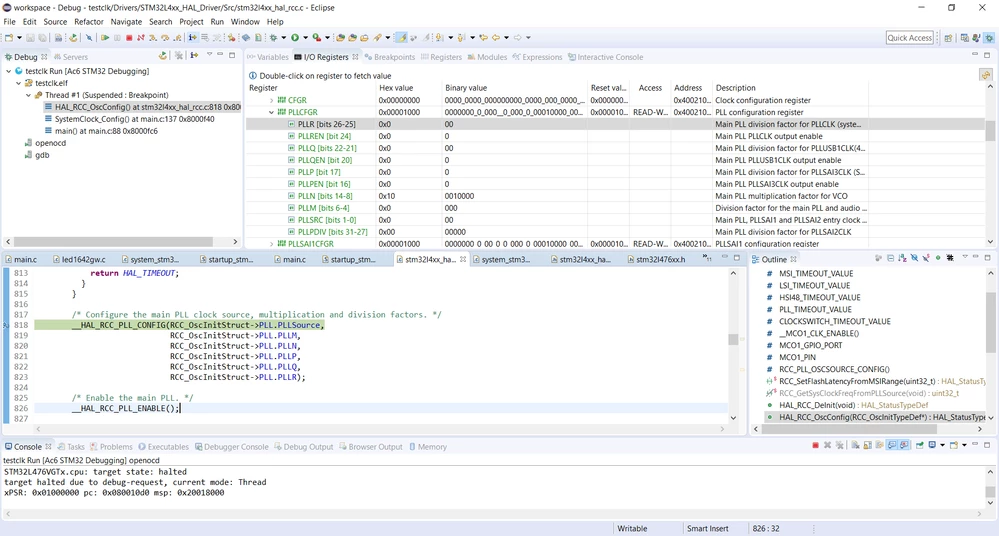Click Restart icon in Debug view toolbar

[163, 56]
